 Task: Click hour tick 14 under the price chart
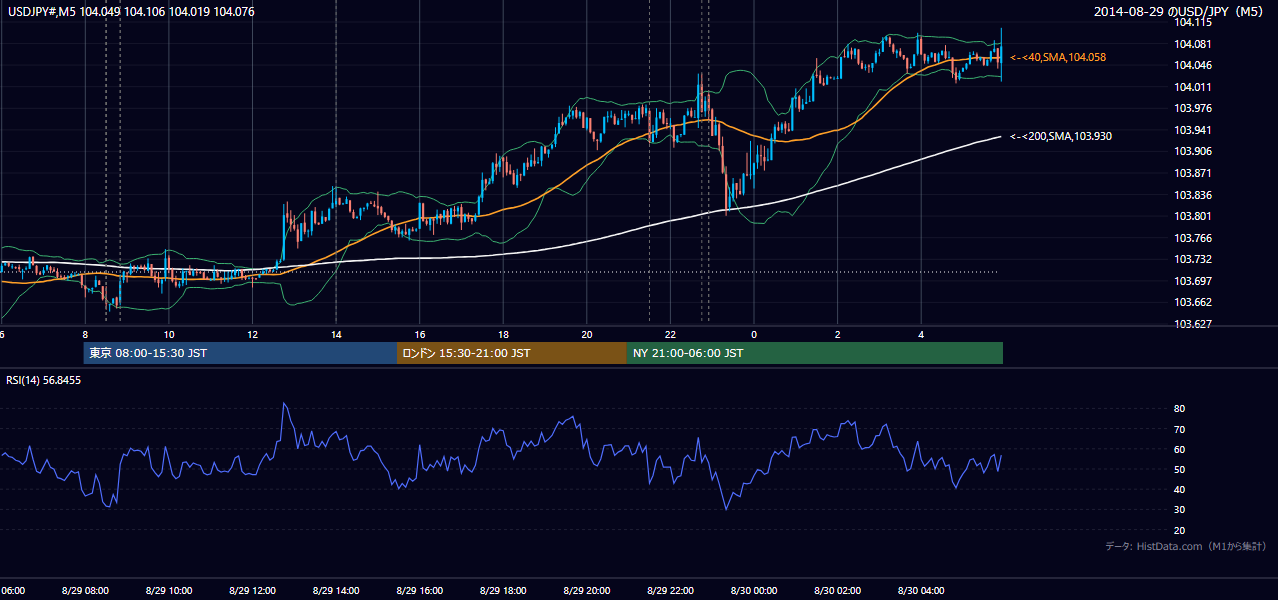pos(336,334)
